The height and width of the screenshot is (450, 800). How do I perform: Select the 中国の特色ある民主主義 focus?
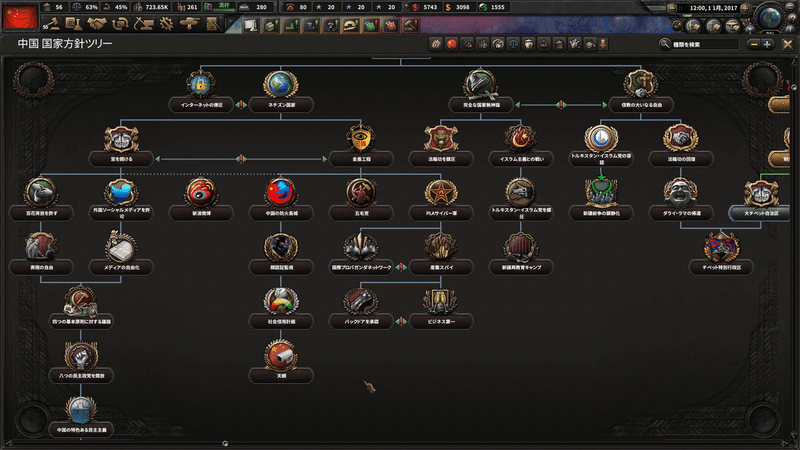(x=81, y=416)
